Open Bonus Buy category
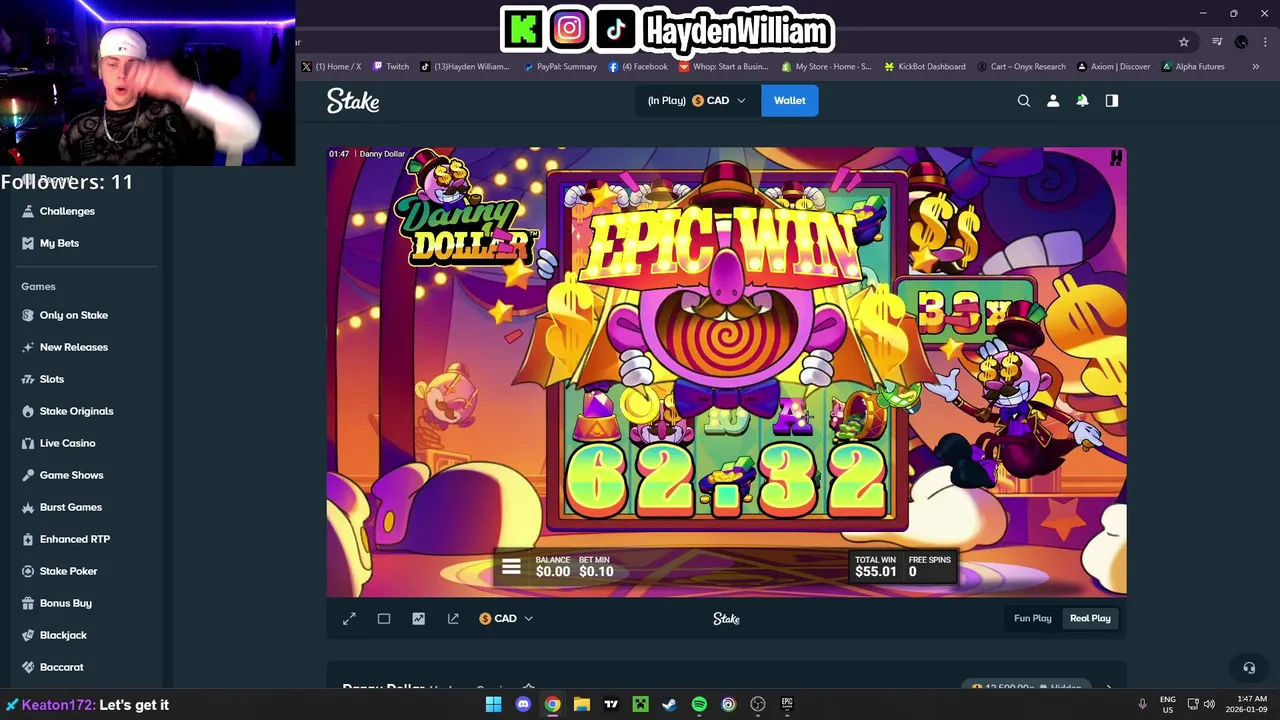 (66, 603)
